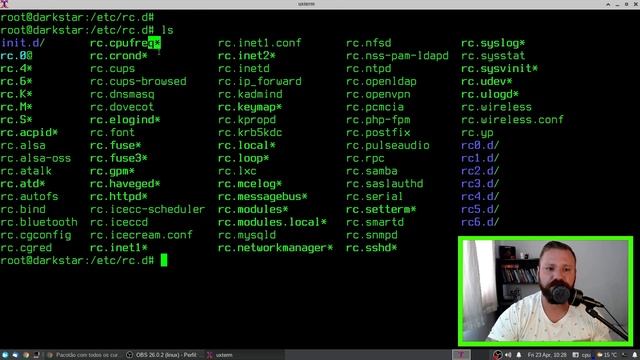Click the rc.mysqld entry
The width and height of the screenshot is (640, 360).
tap(247, 235)
